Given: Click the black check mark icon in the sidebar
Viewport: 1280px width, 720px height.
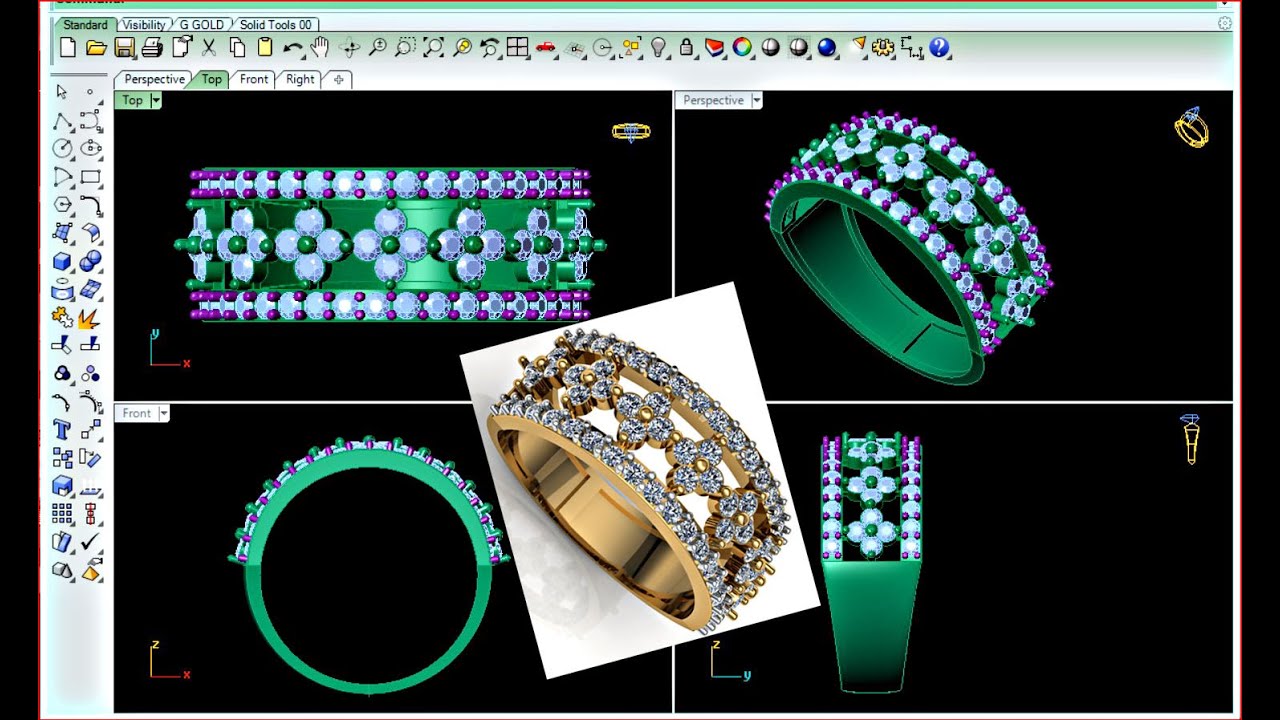Looking at the screenshot, I should pos(90,542).
